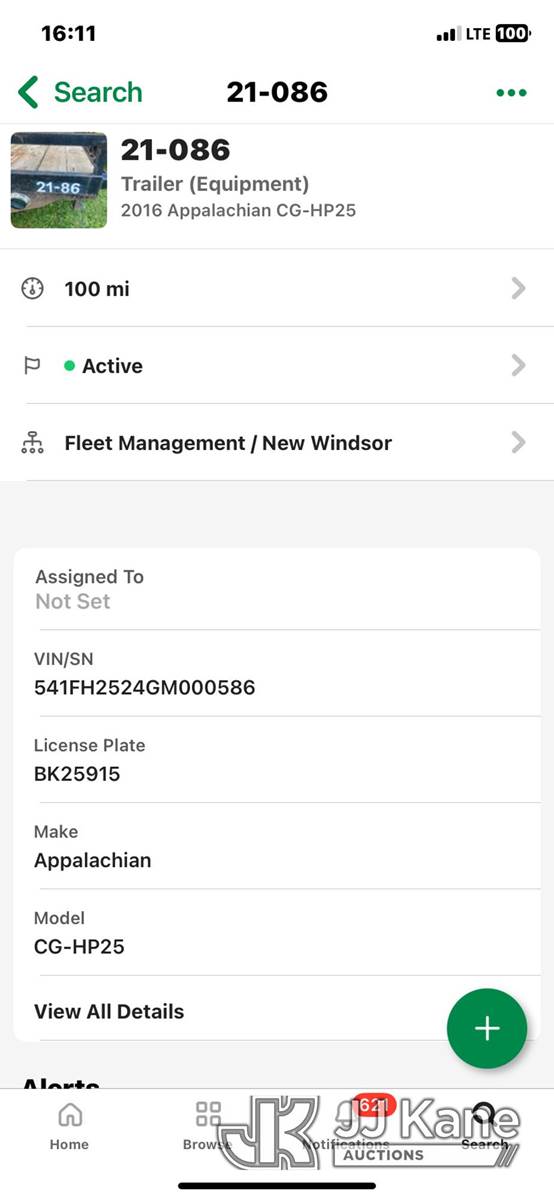554x1200 pixels.
Task: Expand the Active status row chevron
Action: 518,366
